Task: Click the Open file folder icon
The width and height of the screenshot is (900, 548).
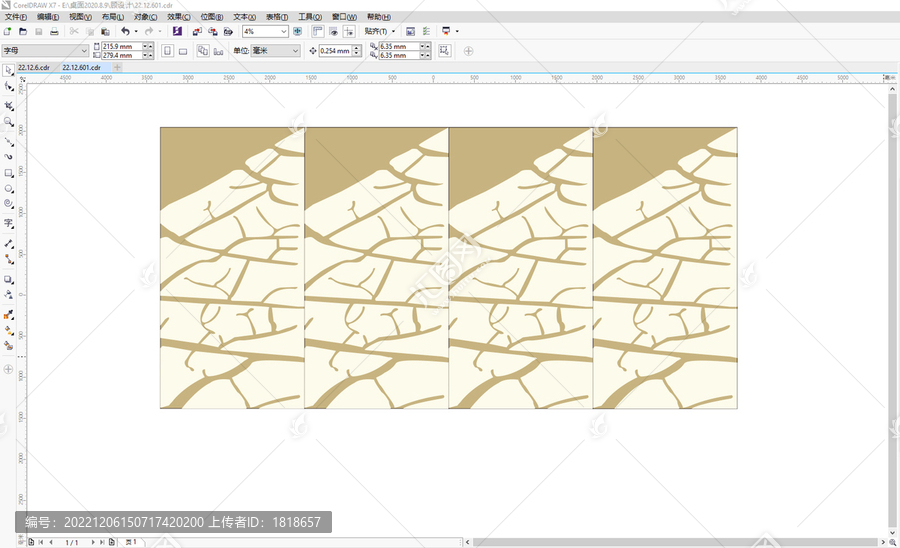Action: click(x=23, y=32)
